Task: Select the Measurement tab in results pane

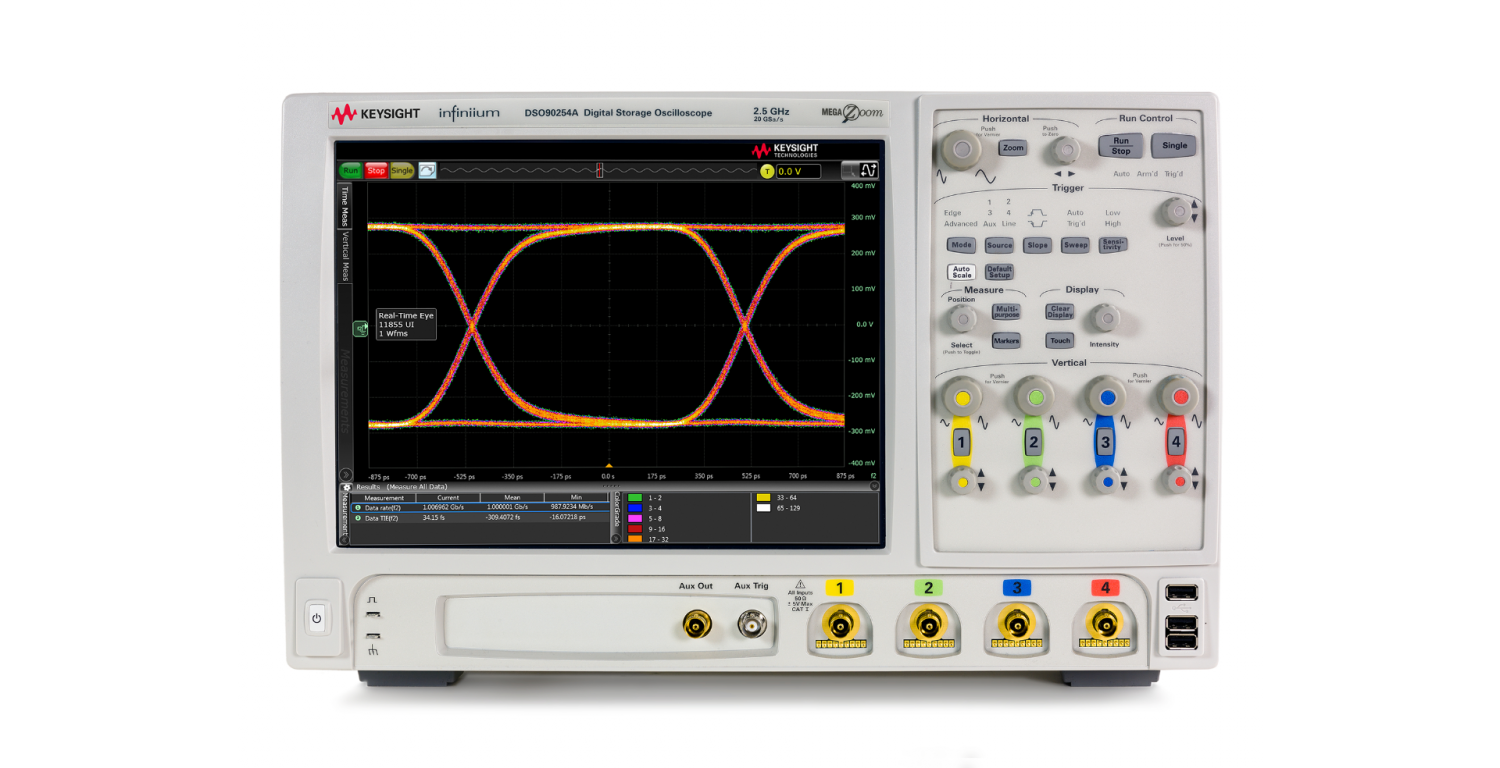Action: click(x=345, y=514)
